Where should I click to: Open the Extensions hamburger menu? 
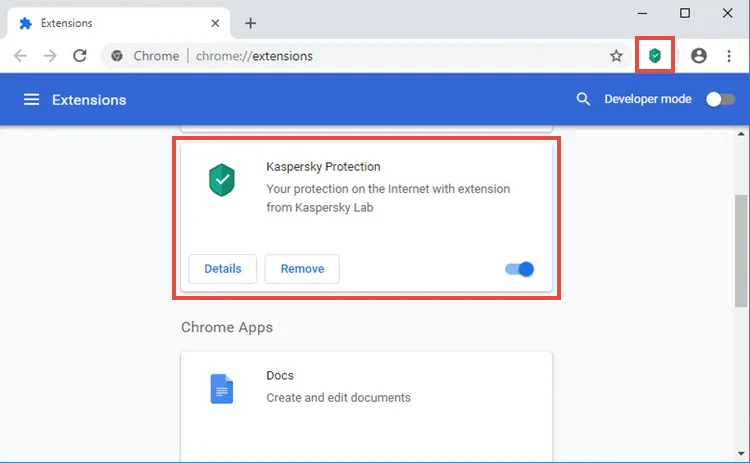[x=32, y=99]
